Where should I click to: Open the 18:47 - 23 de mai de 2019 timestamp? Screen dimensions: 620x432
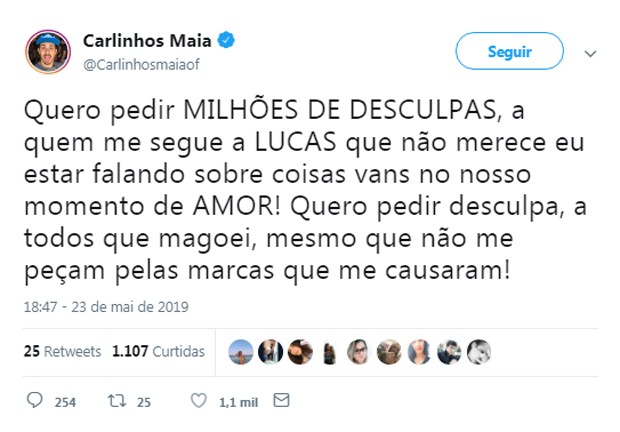pos(105,307)
